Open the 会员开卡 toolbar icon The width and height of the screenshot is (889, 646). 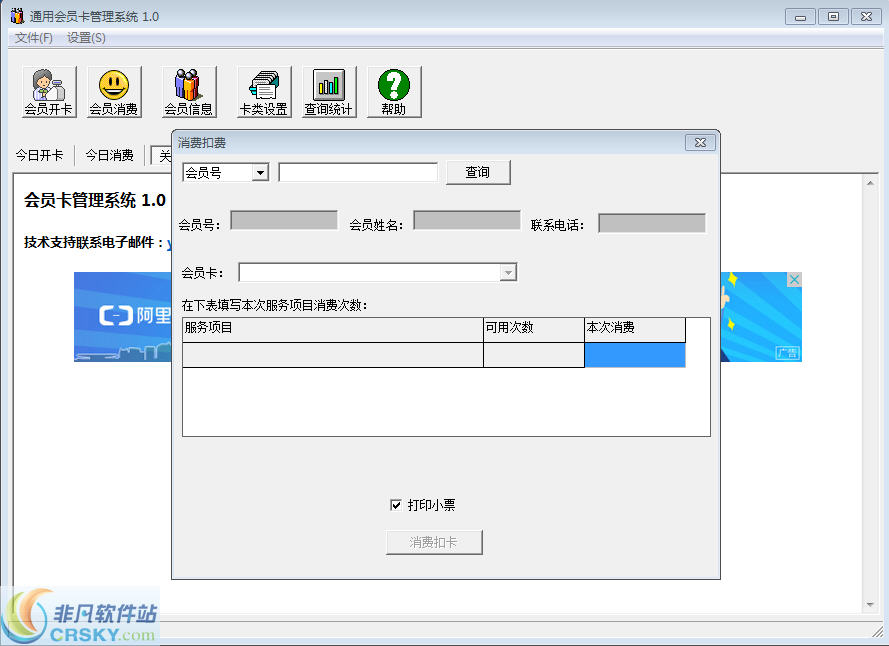[x=49, y=92]
